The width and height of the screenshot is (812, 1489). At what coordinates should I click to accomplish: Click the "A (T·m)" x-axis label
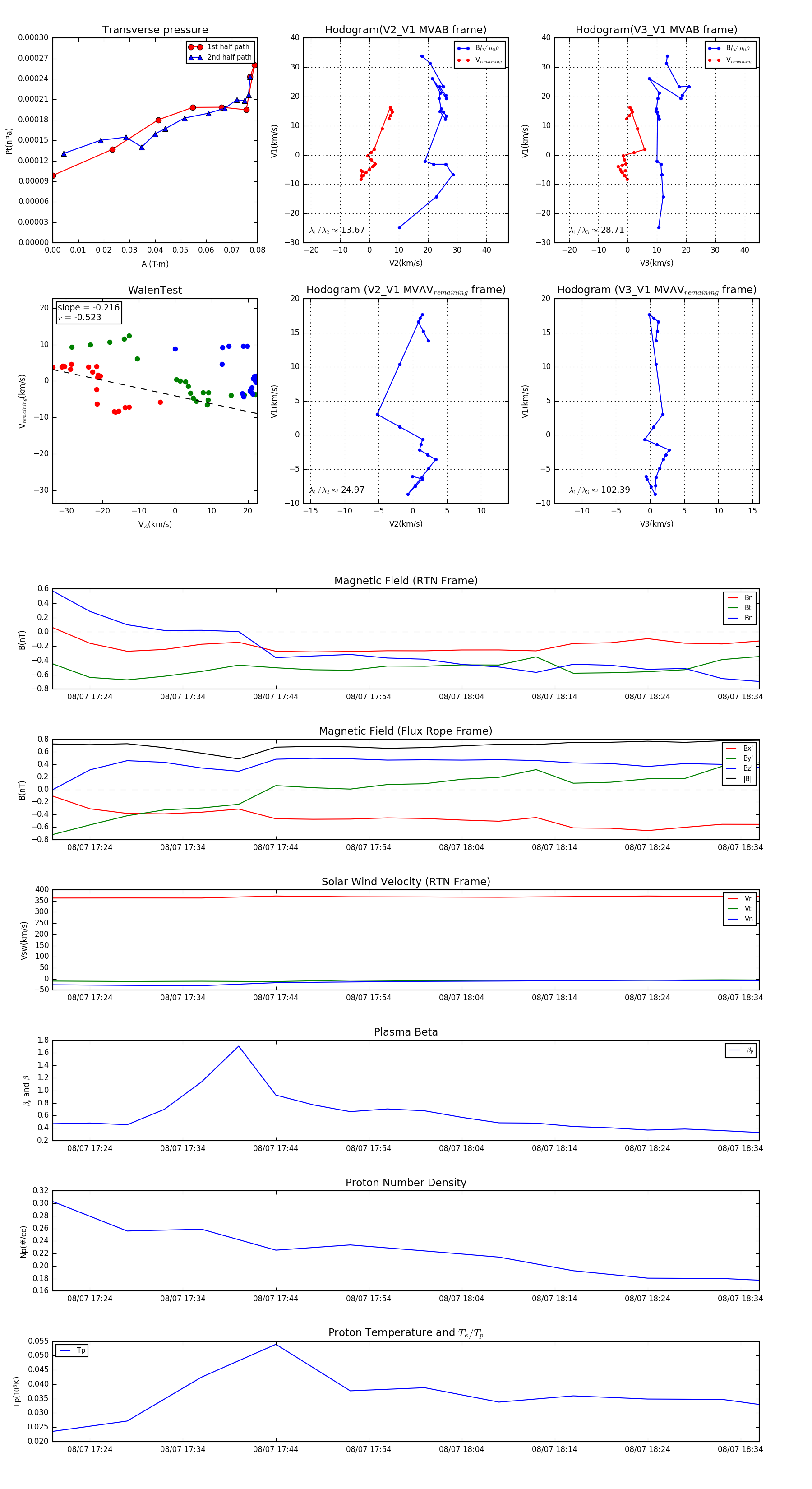pyautogui.click(x=155, y=264)
